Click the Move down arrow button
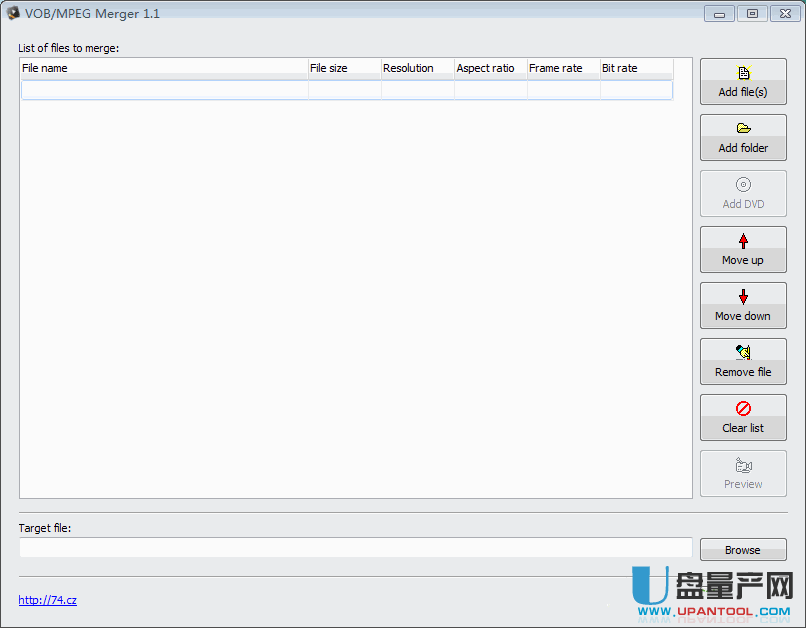This screenshot has width=806, height=628. [743, 305]
